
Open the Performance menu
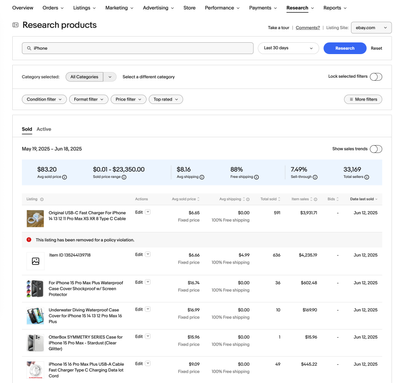coord(222,8)
